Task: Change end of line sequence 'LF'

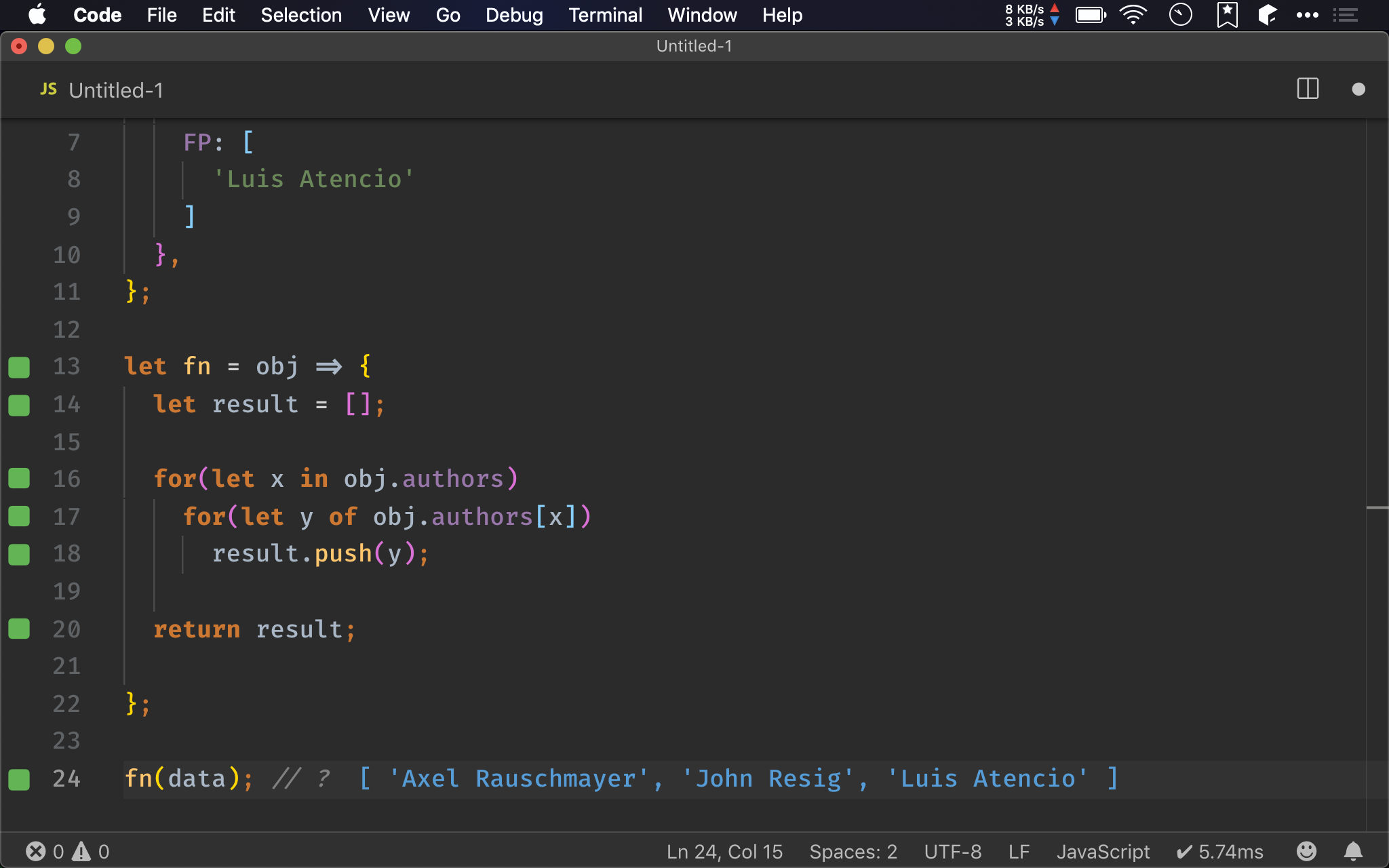Action: click(1019, 852)
